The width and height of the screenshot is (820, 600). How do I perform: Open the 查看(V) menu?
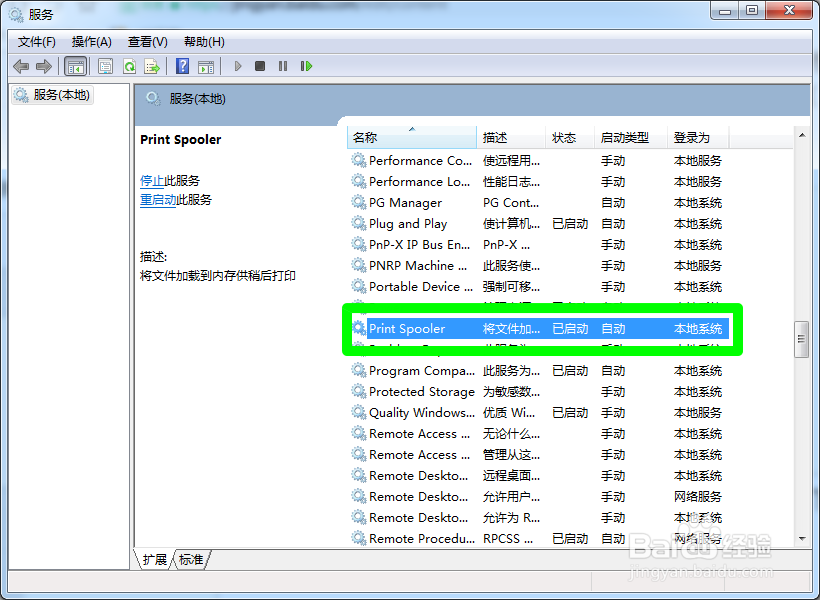click(x=146, y=41)
